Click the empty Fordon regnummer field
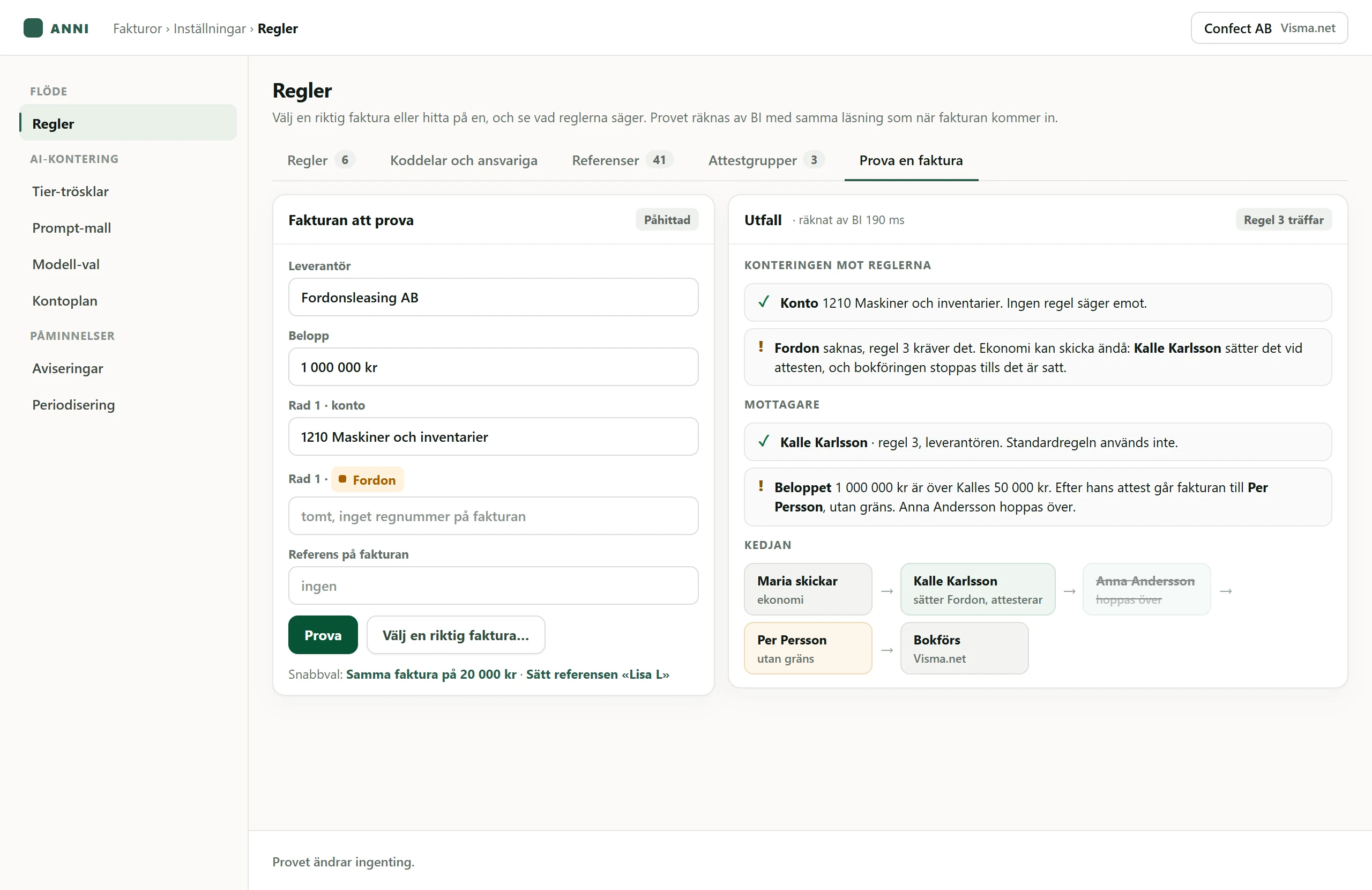Screen dimensions: 1372x890 (494, 516)
